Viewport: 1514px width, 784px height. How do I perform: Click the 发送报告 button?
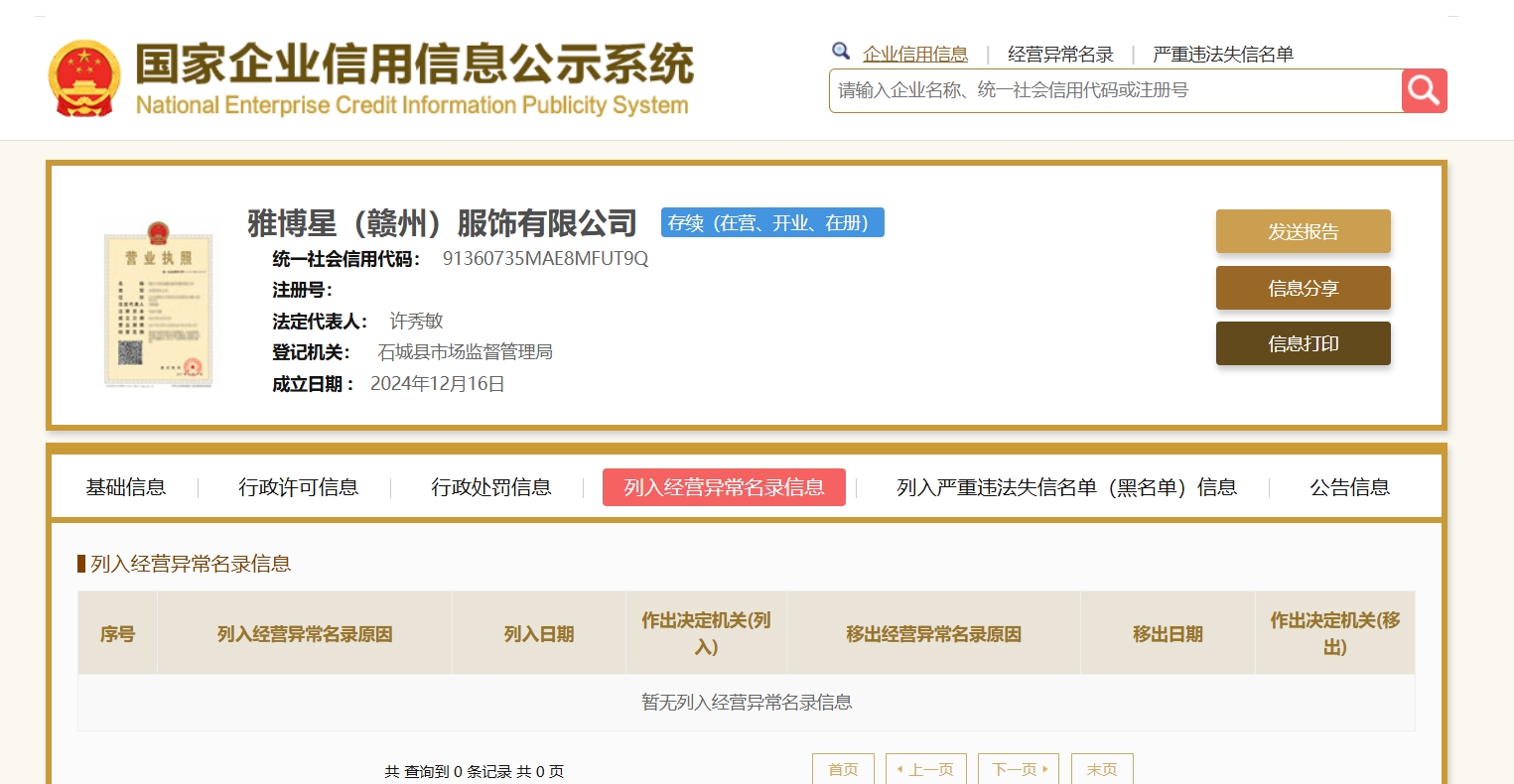point(1303,231)
